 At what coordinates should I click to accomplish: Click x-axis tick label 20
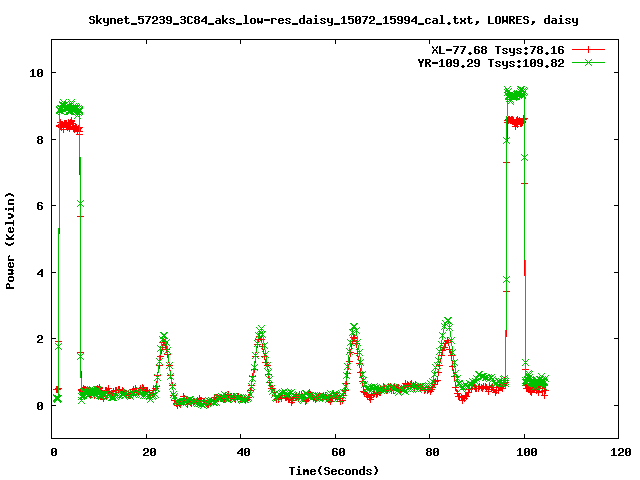(149, 452)
